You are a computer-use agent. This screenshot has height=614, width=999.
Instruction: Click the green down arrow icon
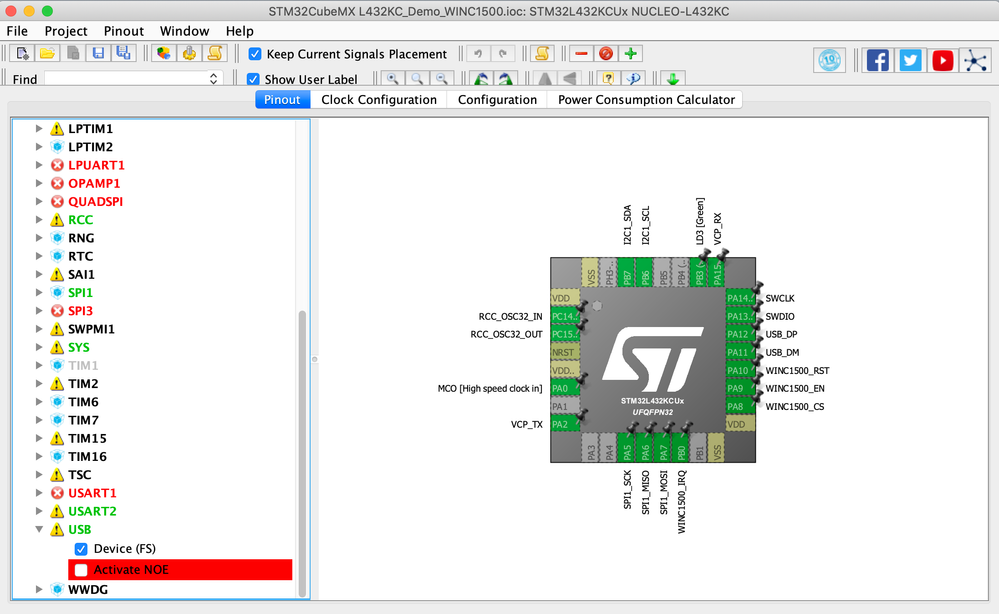coord(672,78)
